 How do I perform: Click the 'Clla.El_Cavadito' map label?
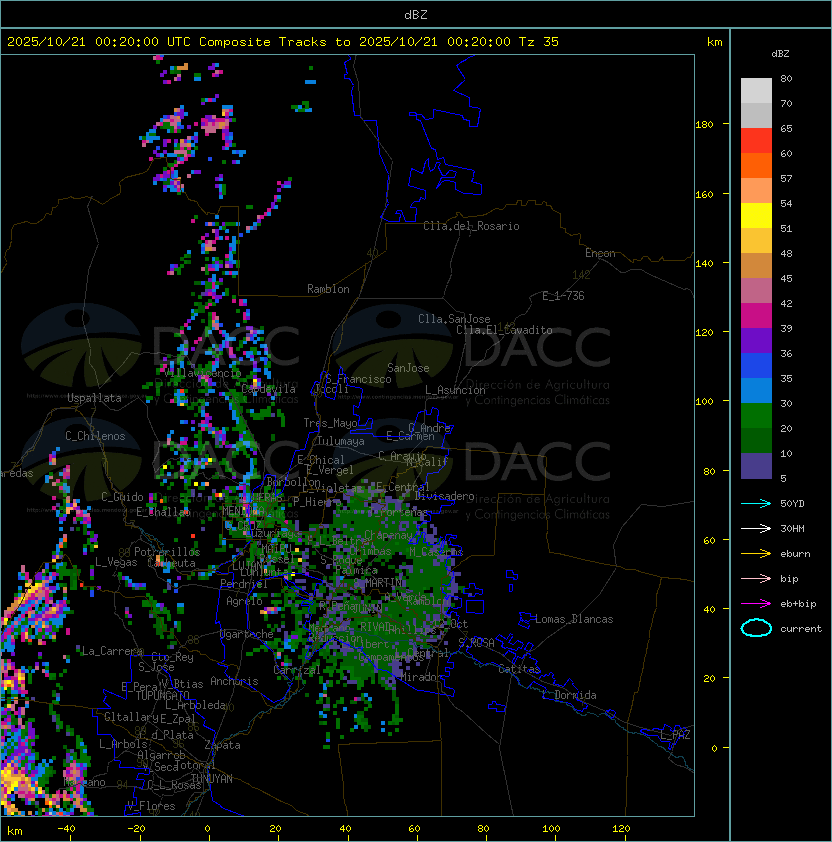(504, 330)
